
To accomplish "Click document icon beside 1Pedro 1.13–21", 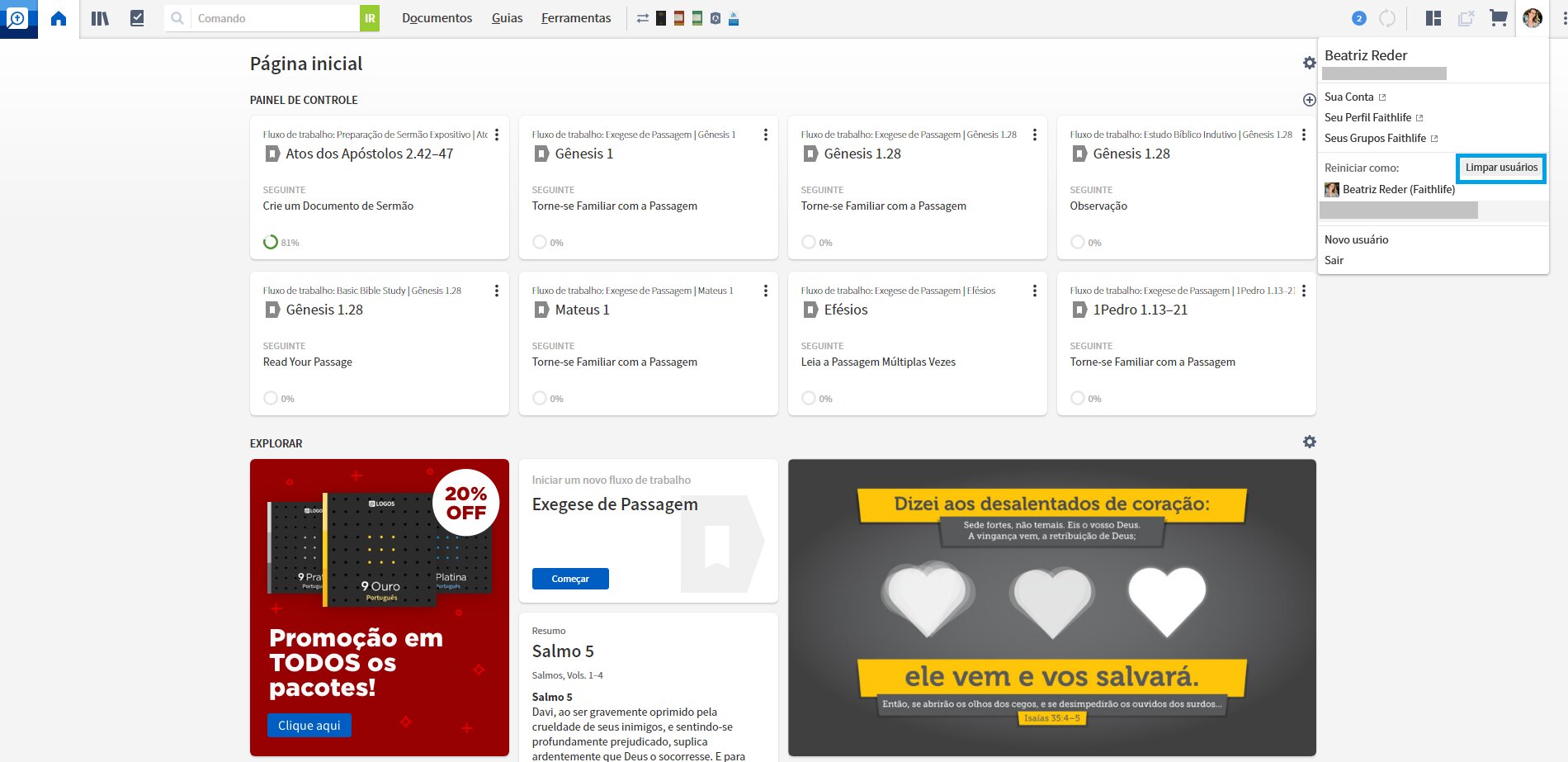I will tap(1079, 310).
